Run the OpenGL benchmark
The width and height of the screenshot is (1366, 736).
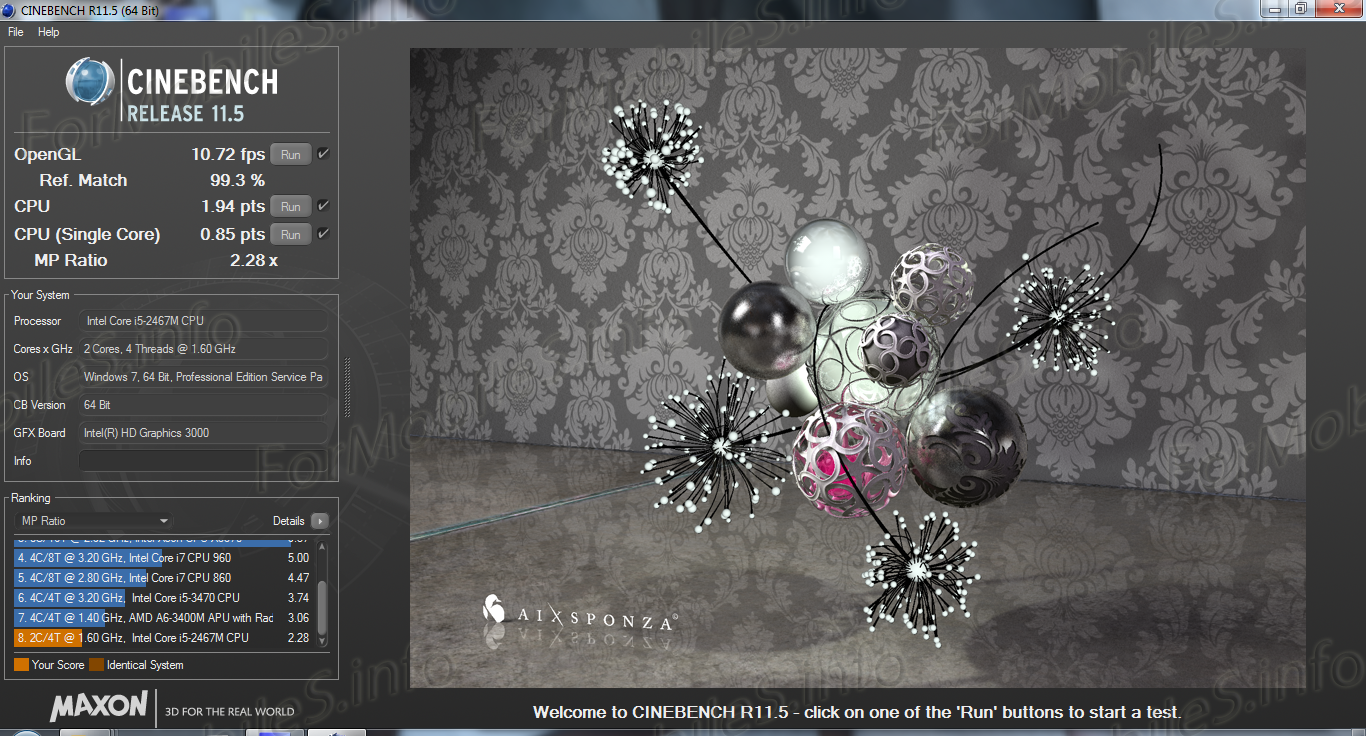[x=290, y=155]
